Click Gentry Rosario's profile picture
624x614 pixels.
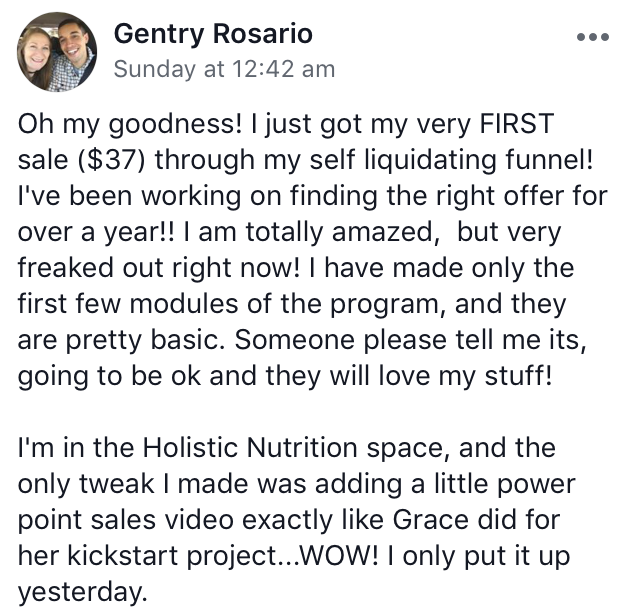click(57, 52)
